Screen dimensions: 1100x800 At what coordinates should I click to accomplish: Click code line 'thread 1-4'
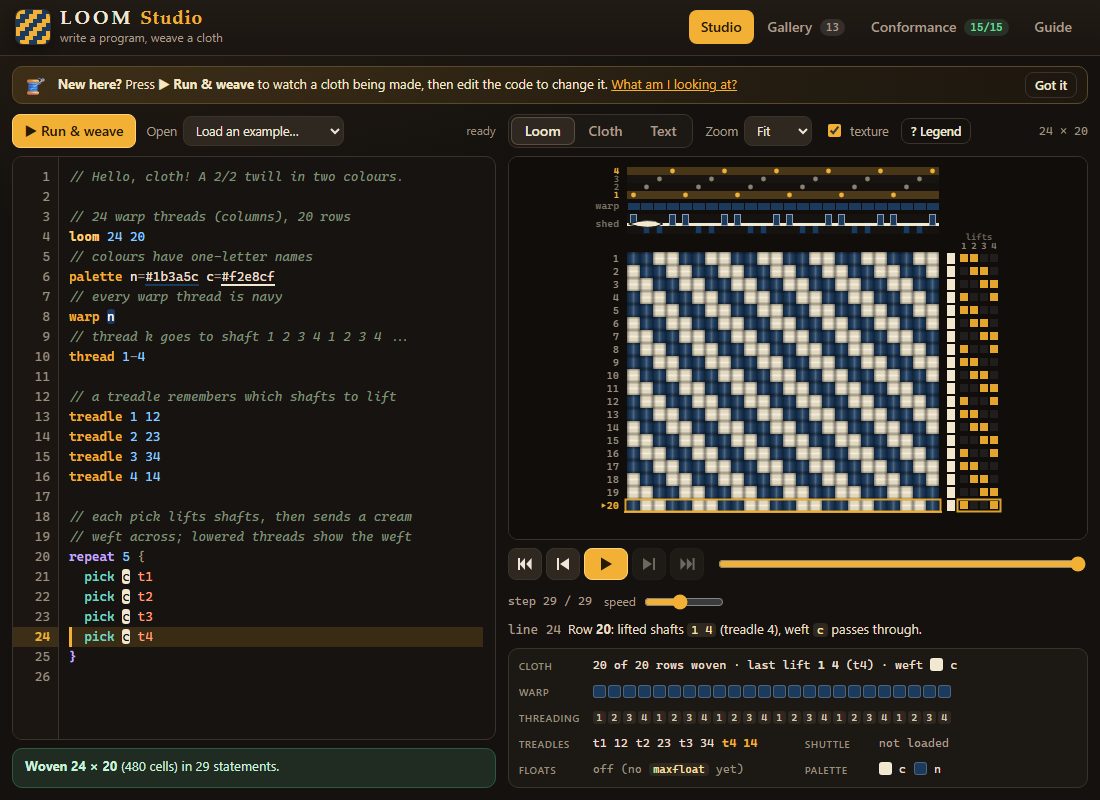coord(107,356)
